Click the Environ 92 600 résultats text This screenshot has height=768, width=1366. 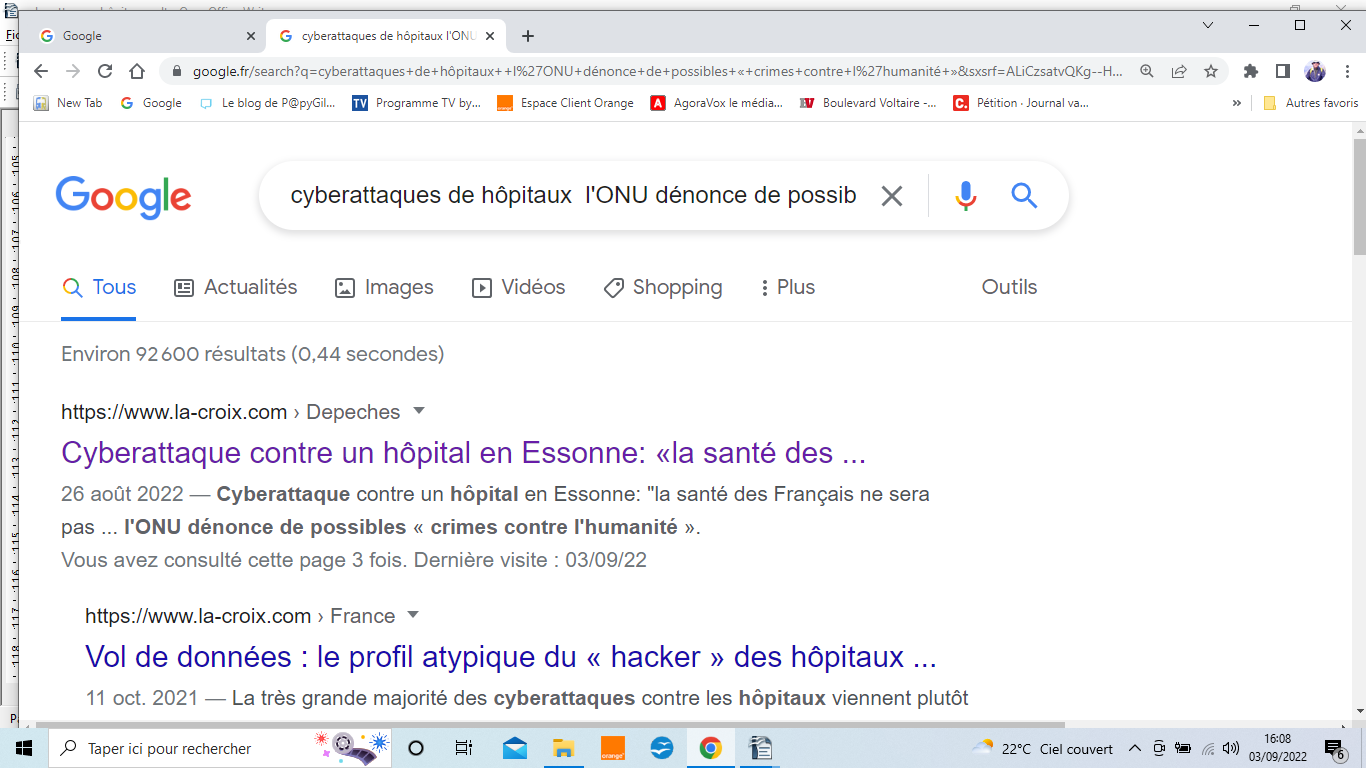coord(253,354)
